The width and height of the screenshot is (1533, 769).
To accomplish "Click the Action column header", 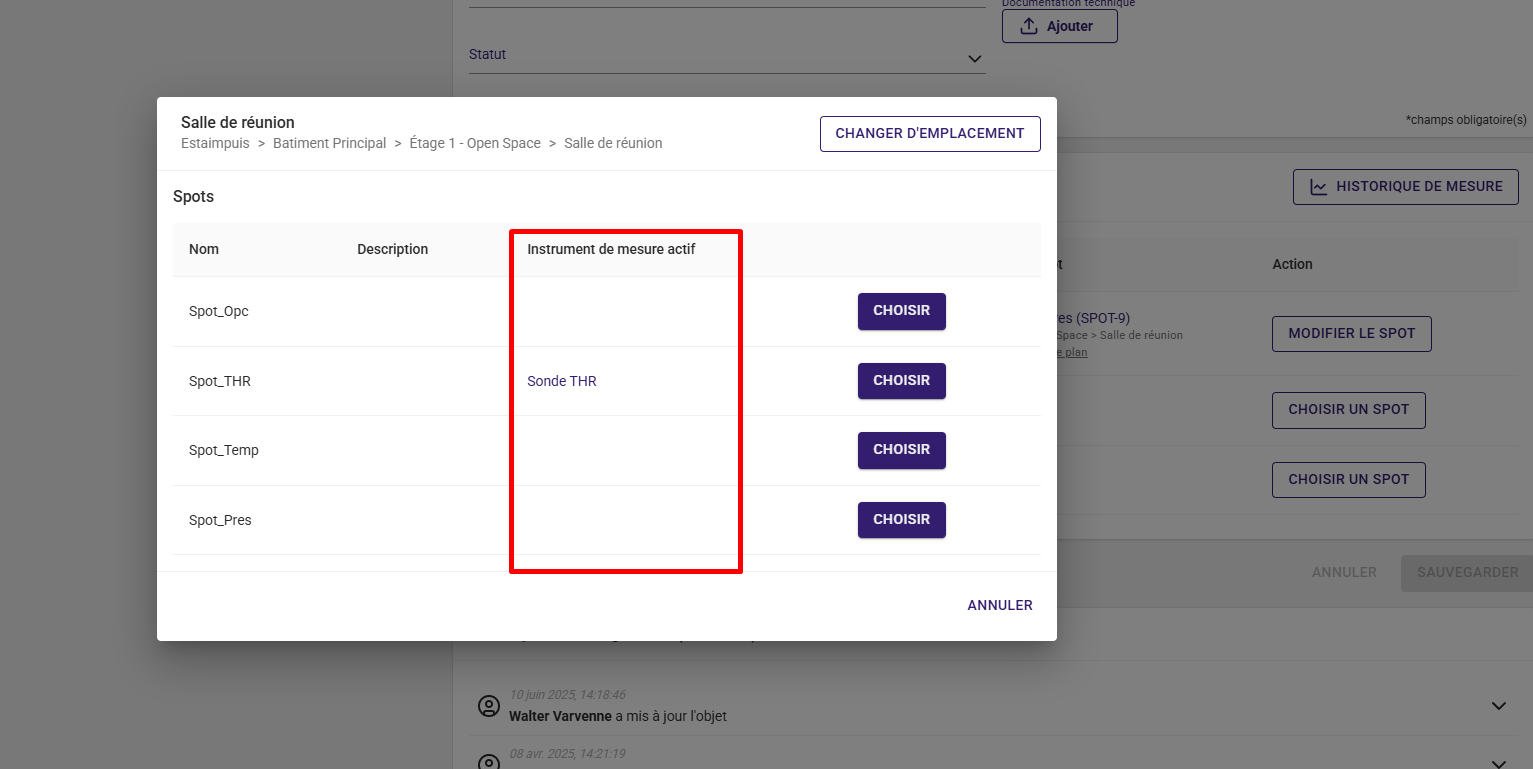I will click(x=1292, y=264).
